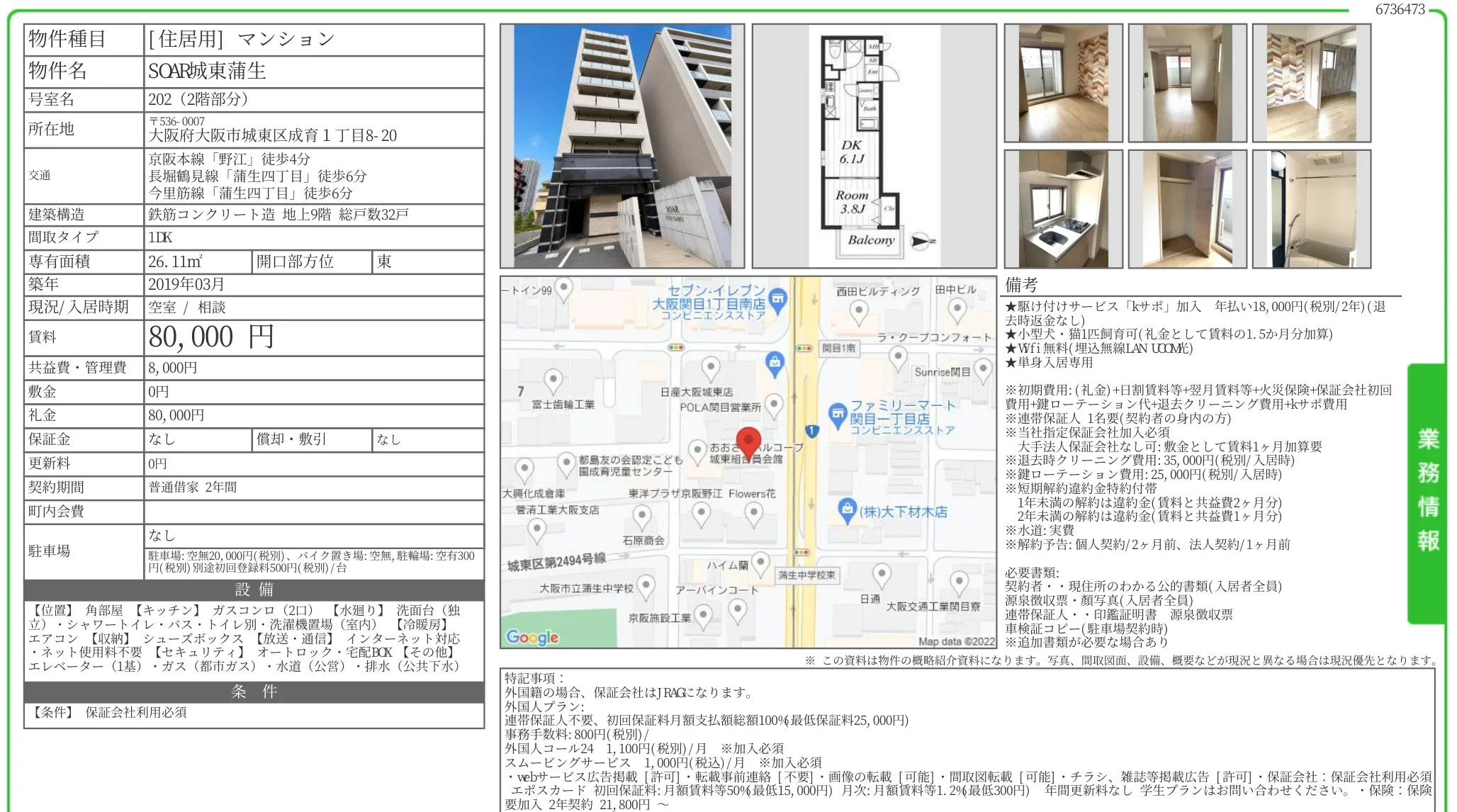The height and width of the screenshot is (812, 1457).
Task: Click the map pin for Sunrise関目
Action: (x=983, y=370)
